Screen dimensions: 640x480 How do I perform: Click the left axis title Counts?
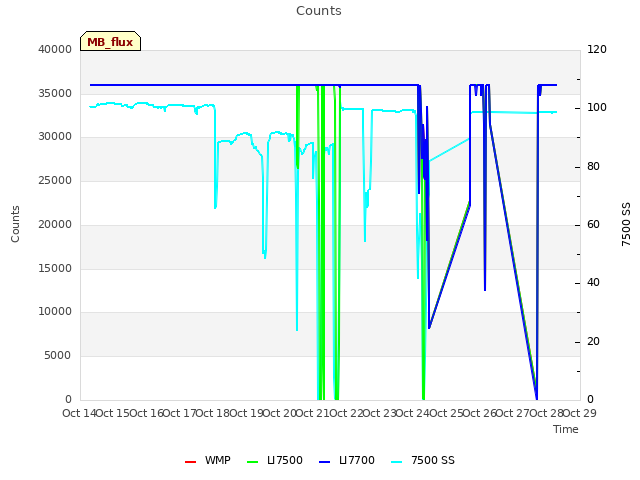(x=15, y=224)
